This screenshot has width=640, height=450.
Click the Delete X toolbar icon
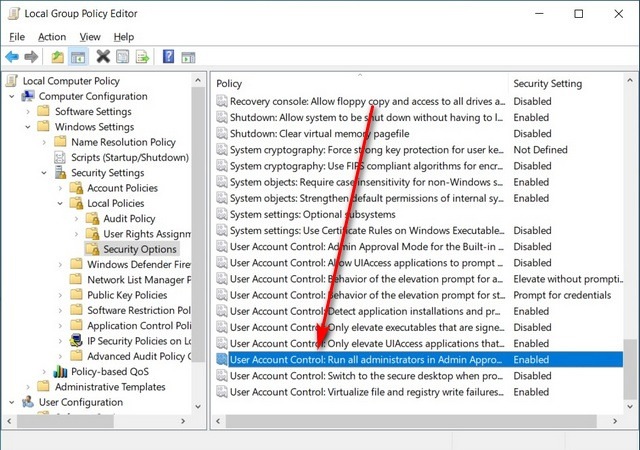[x=103, y=56]
